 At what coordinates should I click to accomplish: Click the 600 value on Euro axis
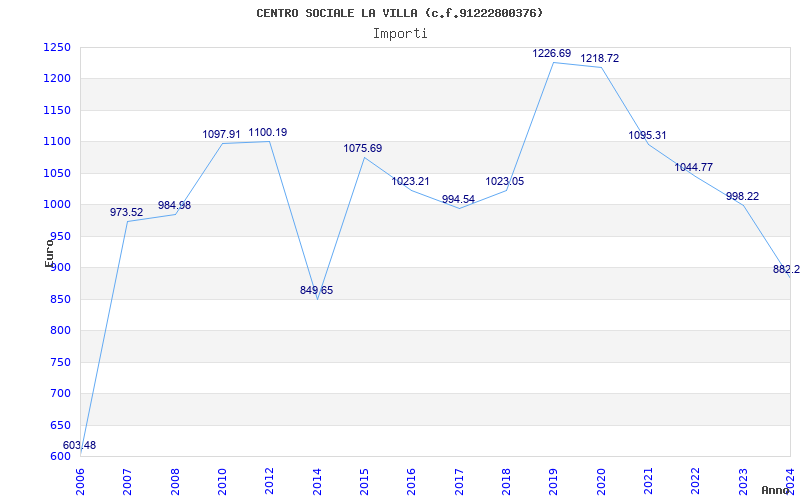pos(59,457)
